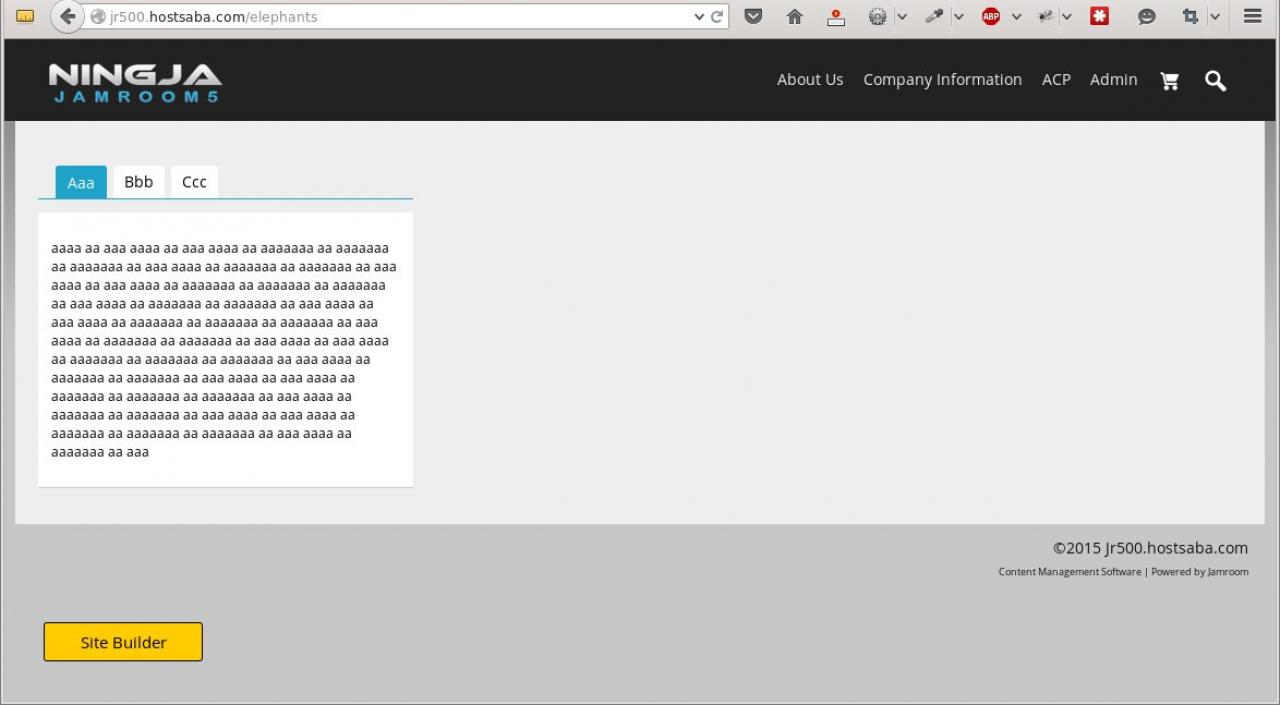Open site search magnifier icon

pyautogui.click(x=1215, y=81)
